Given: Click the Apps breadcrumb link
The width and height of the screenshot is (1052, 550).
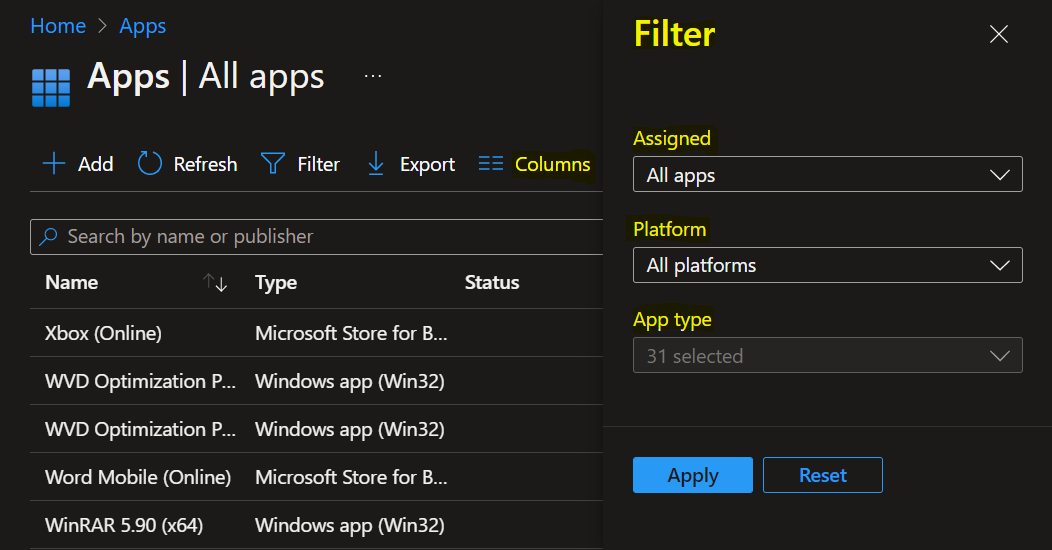Looking at the screenshot, I should (x=143, y=26).
